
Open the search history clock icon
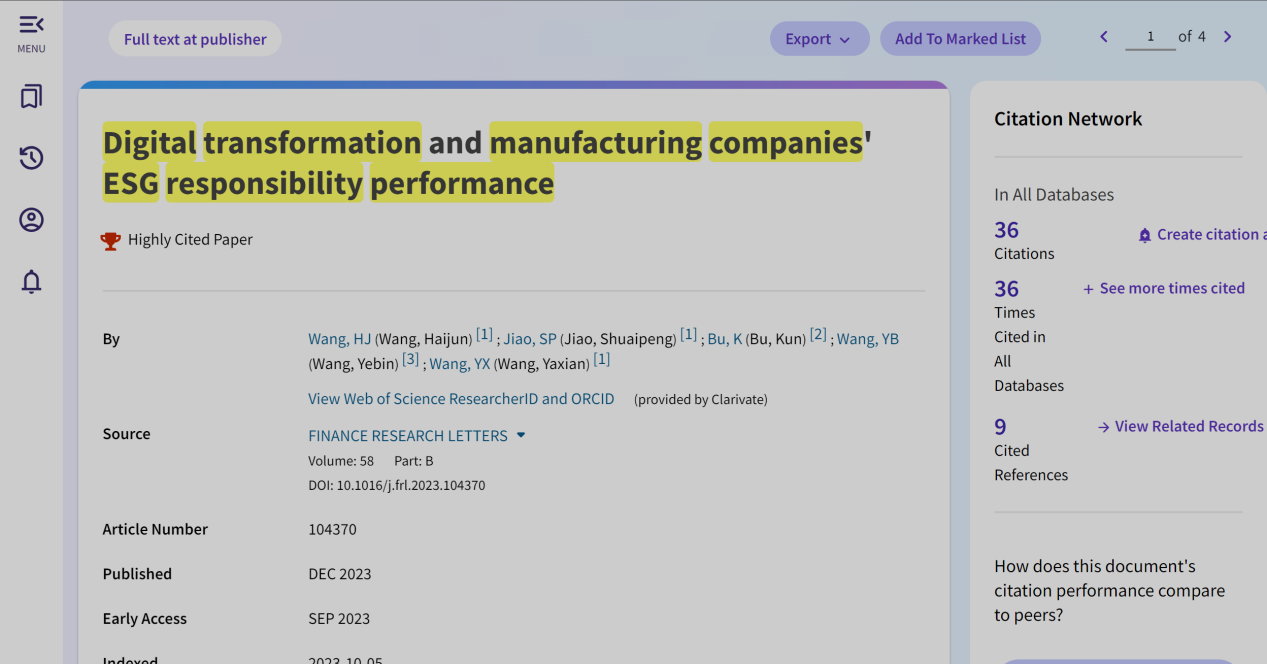[x=31, y=158]
